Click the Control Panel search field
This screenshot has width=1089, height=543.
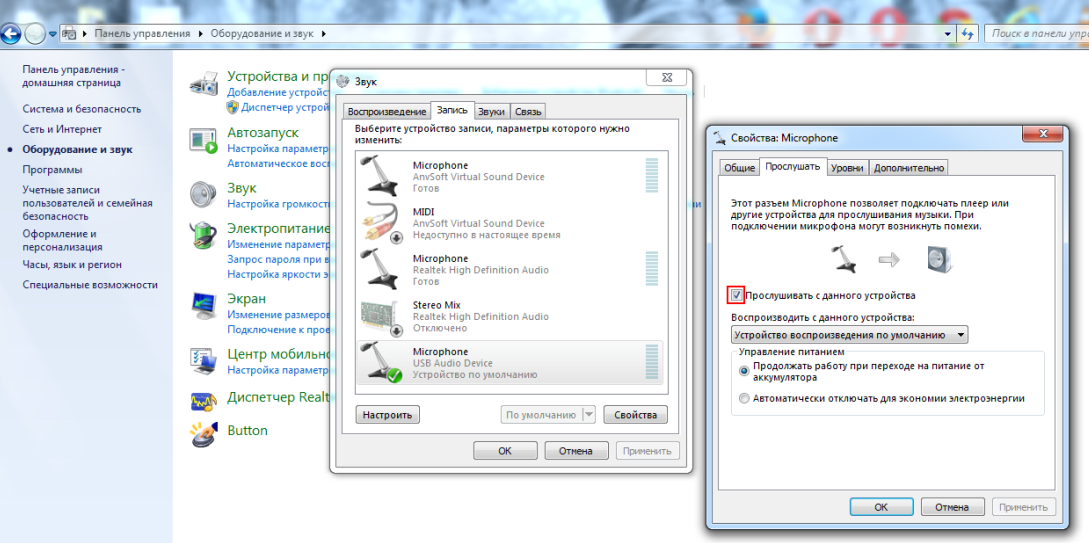click(x=1036, y=33)
